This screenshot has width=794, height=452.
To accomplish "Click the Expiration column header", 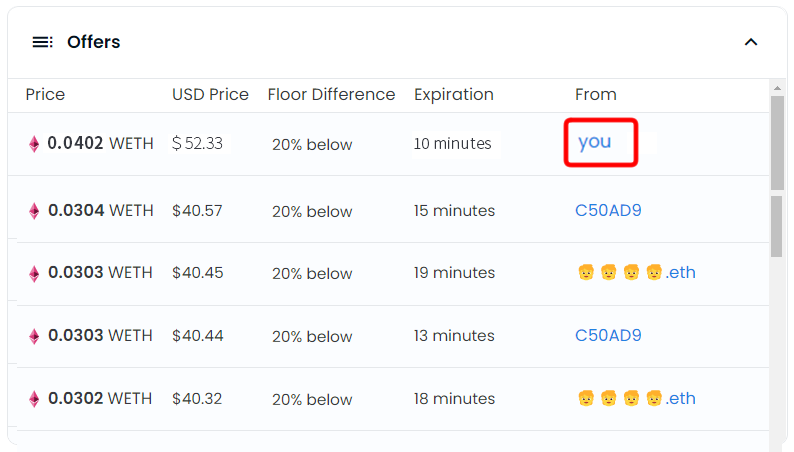I will click(454, 95).
